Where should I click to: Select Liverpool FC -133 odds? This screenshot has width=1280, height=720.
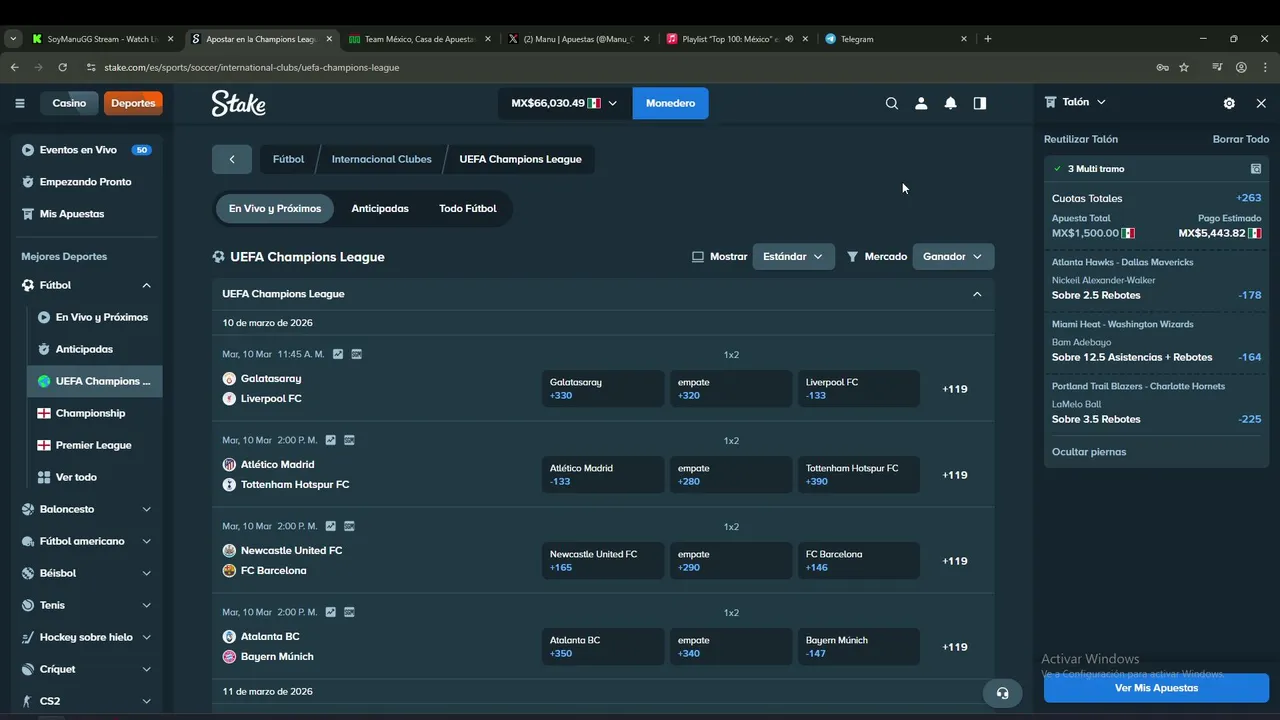[859, 389]
